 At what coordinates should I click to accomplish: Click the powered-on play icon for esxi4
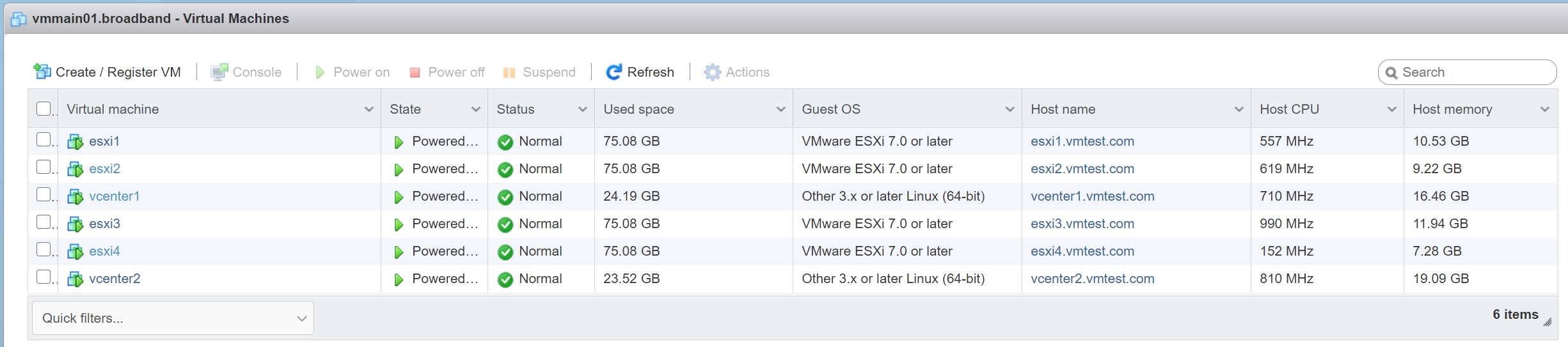pyautogui.click(x=399, y=252)
